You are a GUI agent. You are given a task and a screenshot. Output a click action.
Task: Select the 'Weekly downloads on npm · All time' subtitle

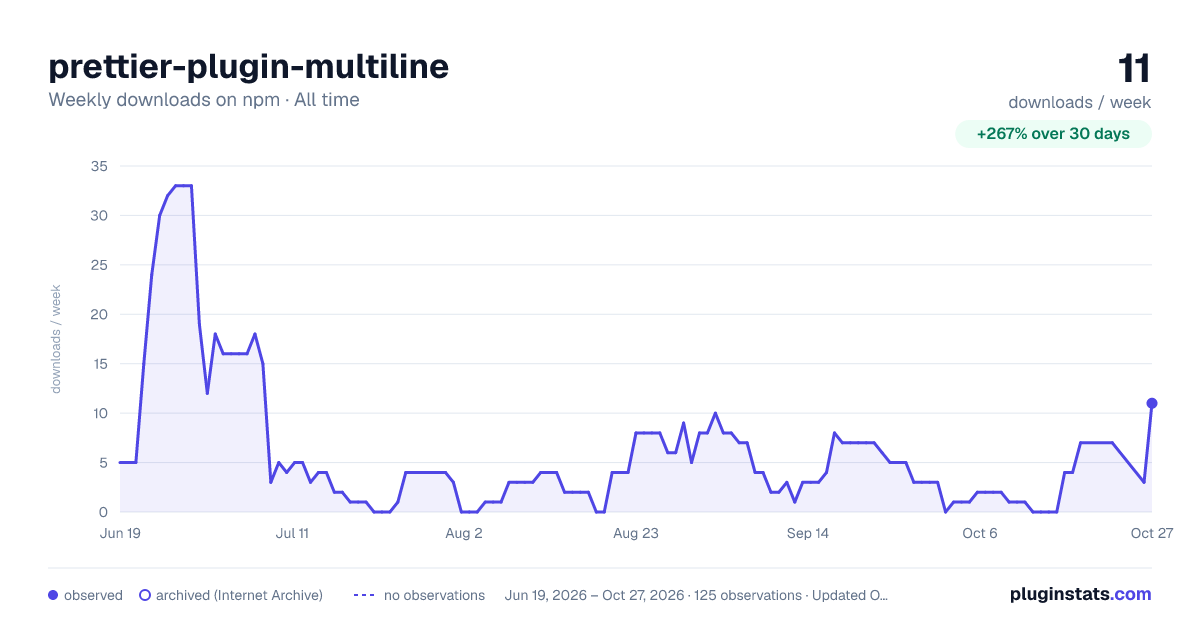tap(204, 100)
